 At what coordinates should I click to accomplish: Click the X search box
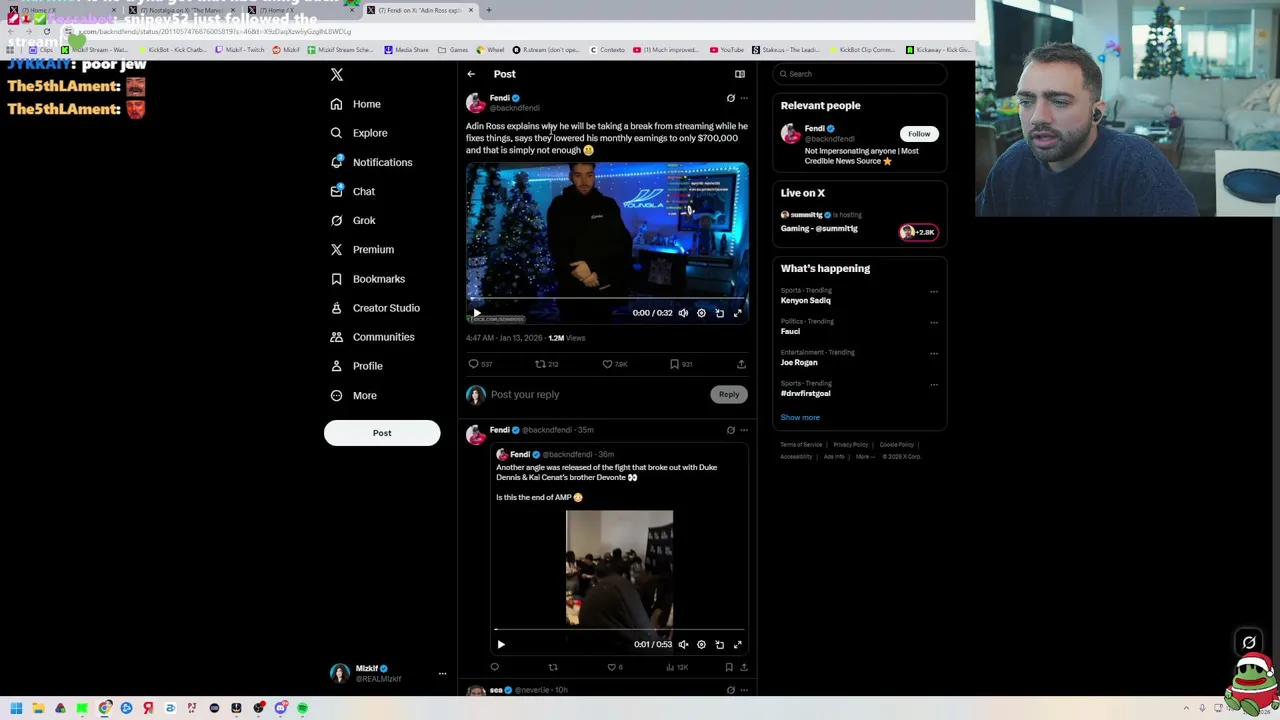[x=860, y=74]
